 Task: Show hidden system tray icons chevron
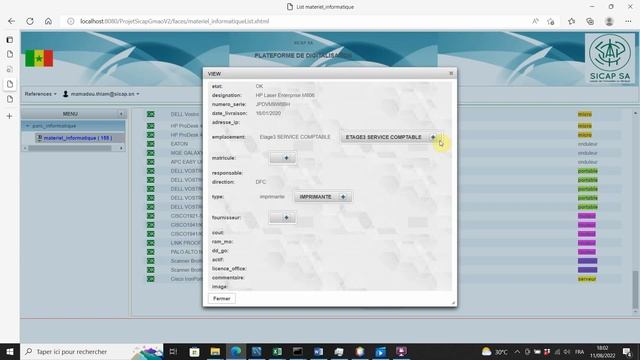517,351
